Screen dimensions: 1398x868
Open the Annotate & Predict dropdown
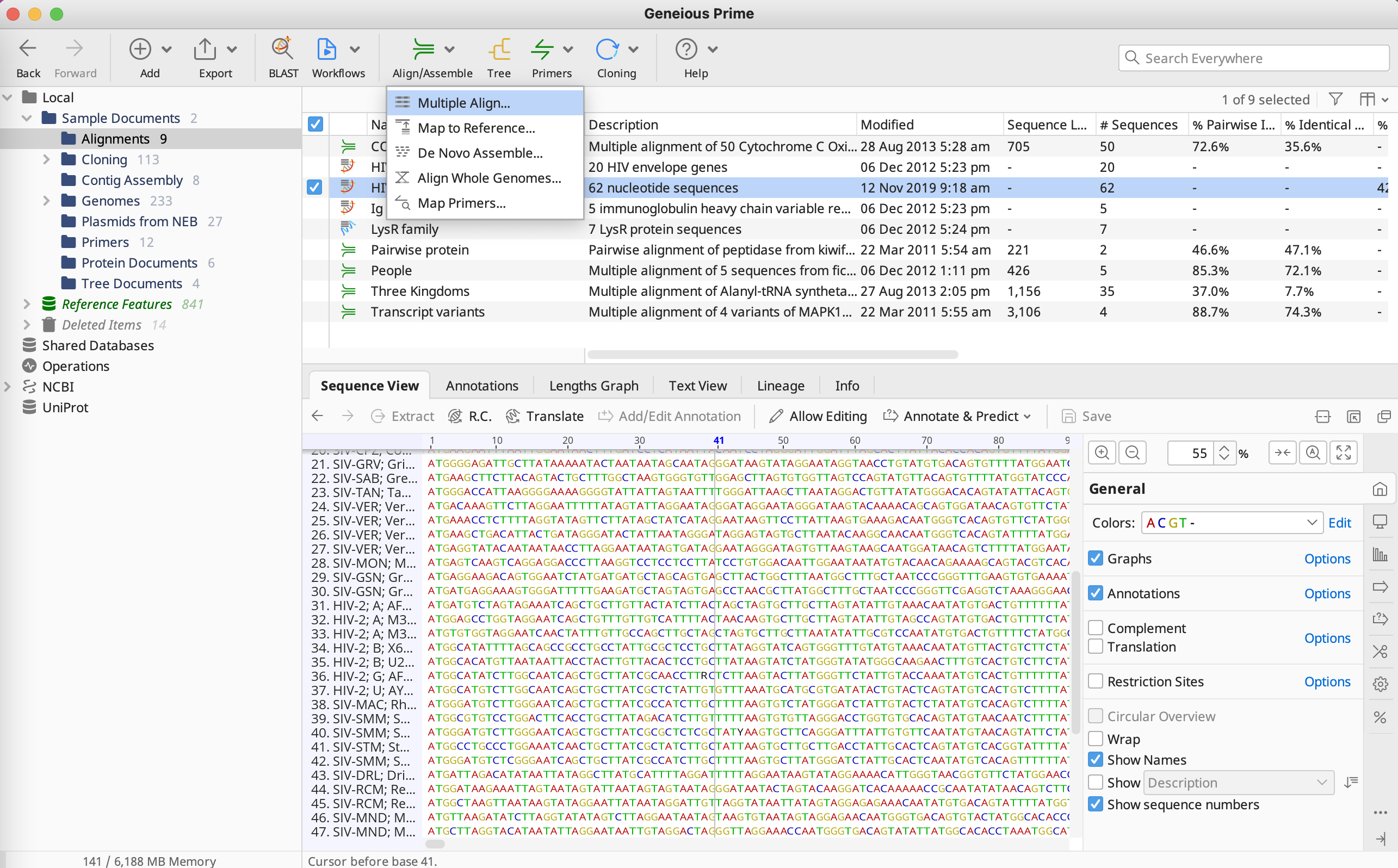tap(959, 416)
